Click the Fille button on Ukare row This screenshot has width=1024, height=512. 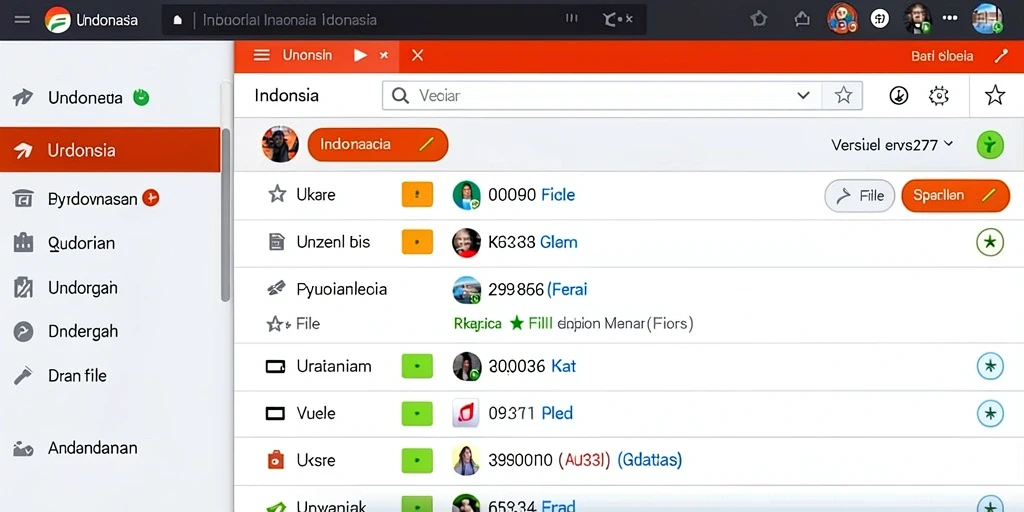(859, 195)
